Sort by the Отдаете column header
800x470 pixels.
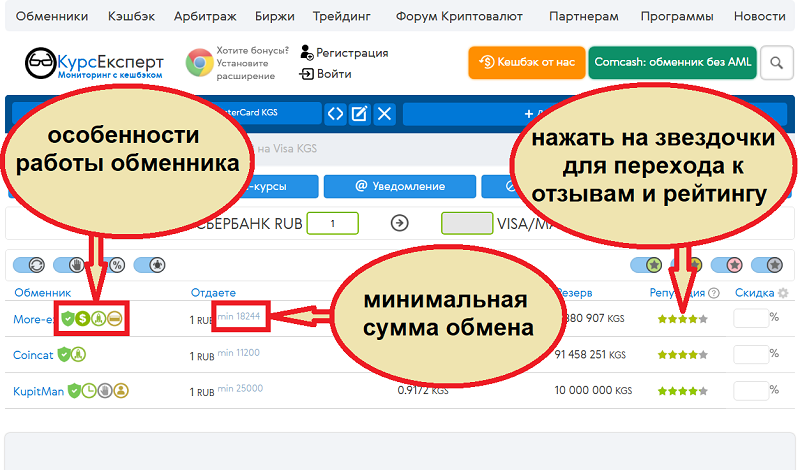(213, 292)
